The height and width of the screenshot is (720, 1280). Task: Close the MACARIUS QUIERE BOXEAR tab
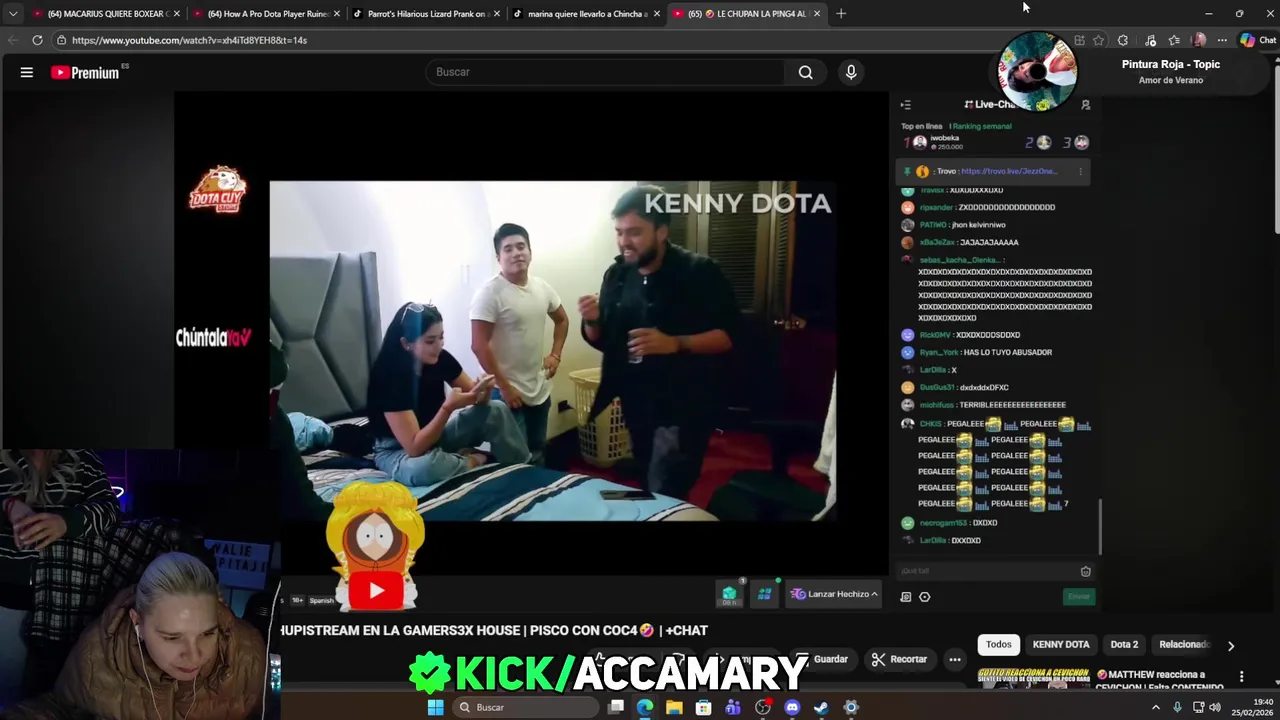(177, 14)
